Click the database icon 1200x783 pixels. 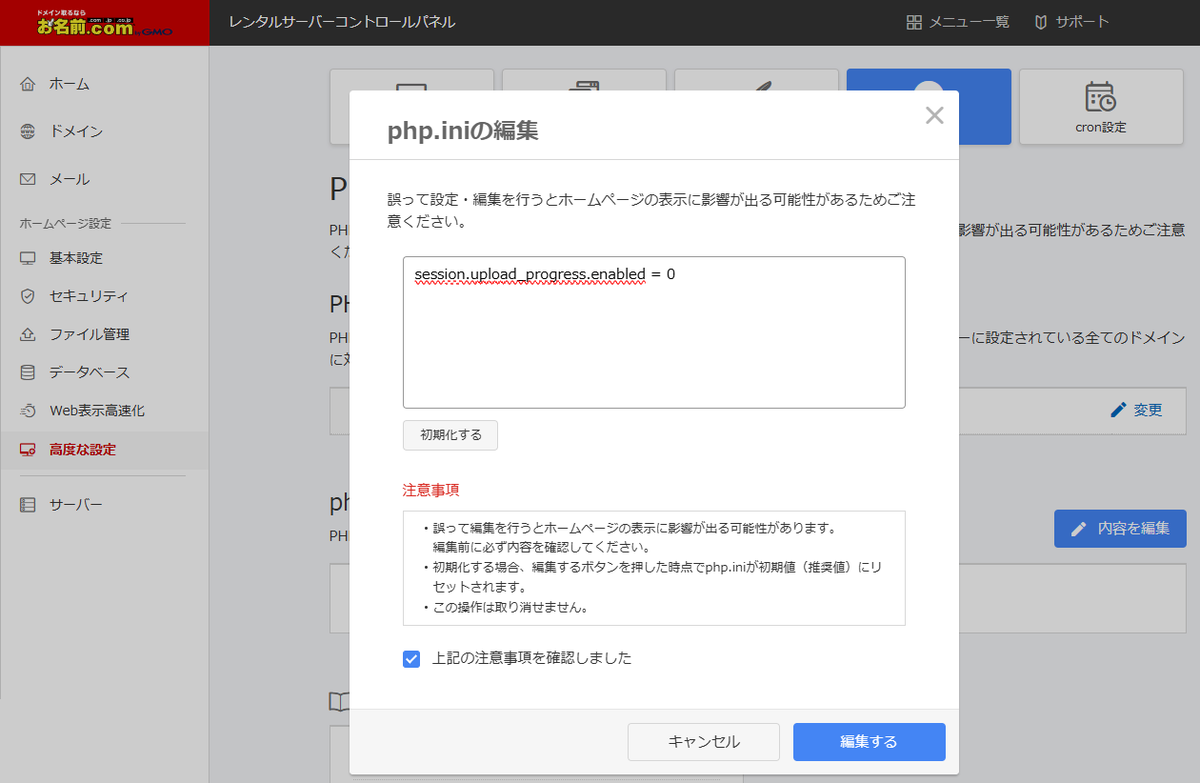[x=28, y=372]
